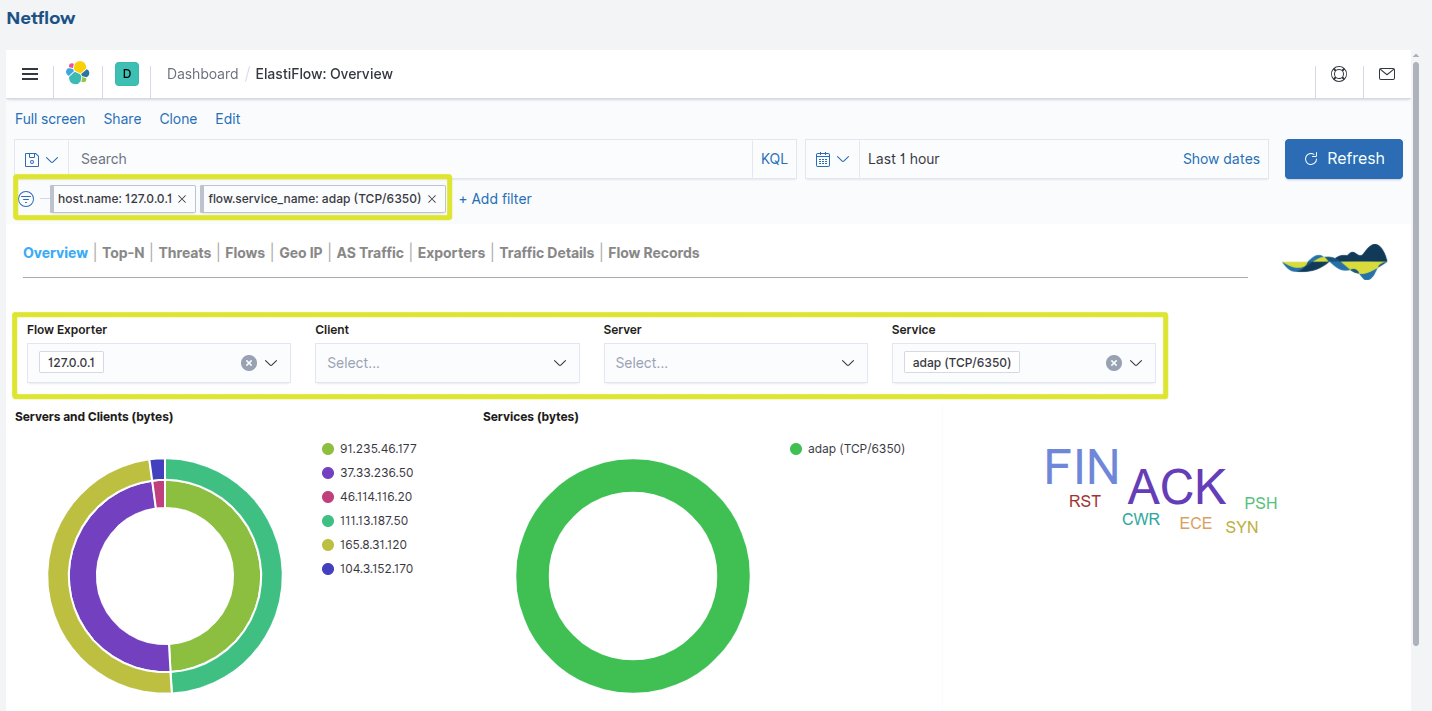Viewport: 1432px width, 711px height.
Task: Click the CWR tag in the cloud
Action: (1141, 520)
